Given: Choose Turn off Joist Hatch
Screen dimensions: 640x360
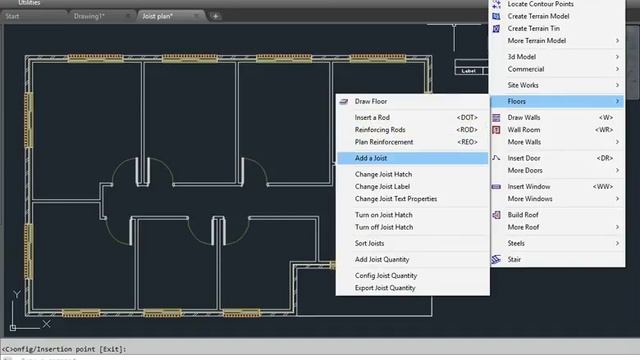Looking at the screenshot, I should (x=412, y=227).
